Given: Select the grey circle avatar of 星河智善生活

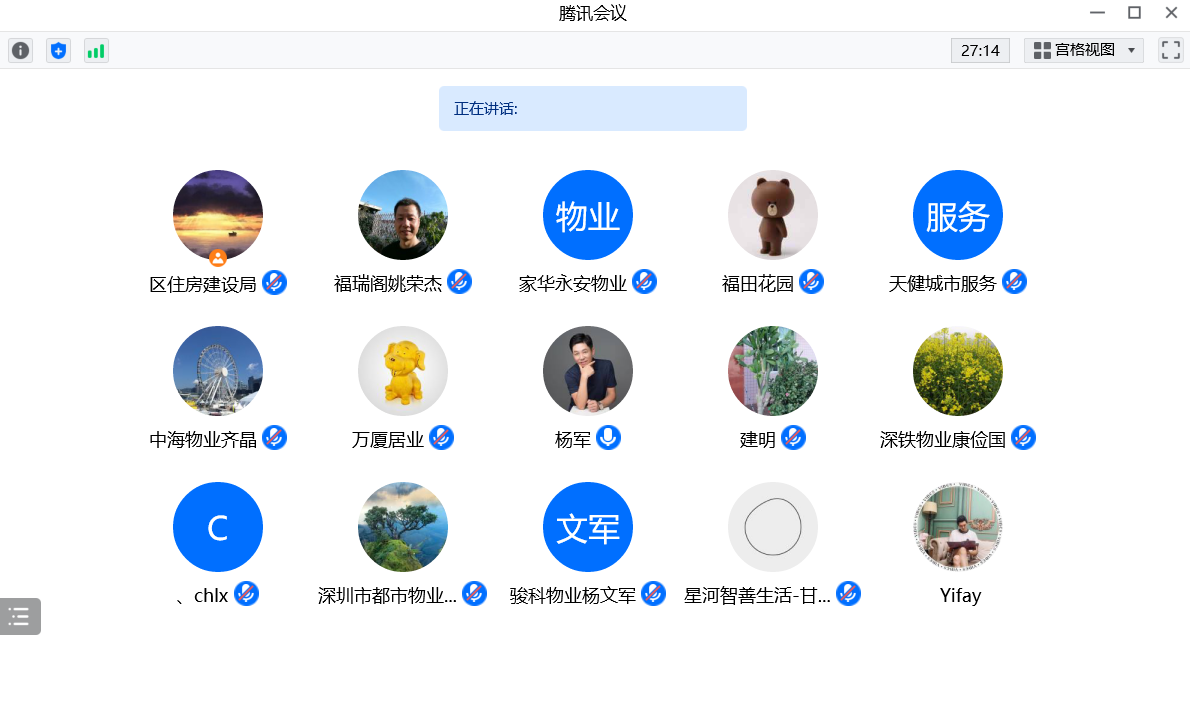Looking at the screenshot, I should click(x=773, y=527).
